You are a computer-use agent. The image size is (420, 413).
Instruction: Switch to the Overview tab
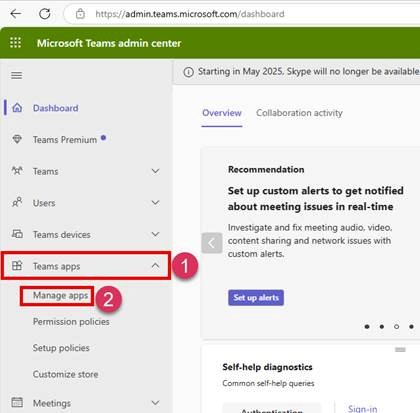(x=222, y=113)
